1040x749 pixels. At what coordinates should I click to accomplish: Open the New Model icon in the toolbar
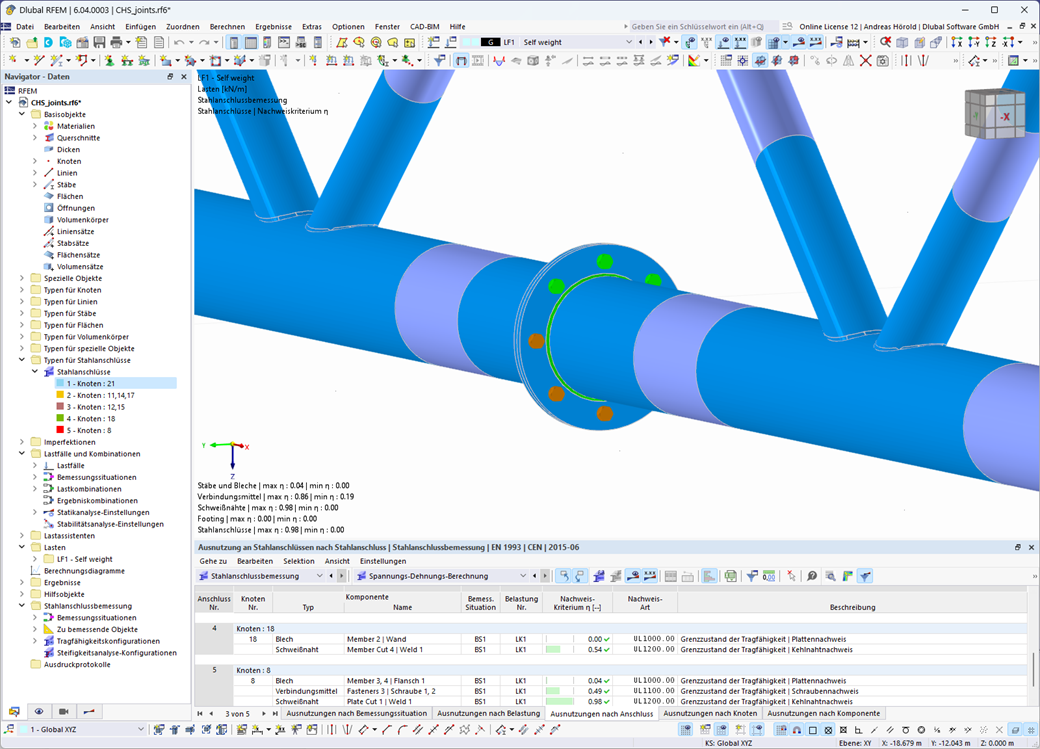point(14,42)
